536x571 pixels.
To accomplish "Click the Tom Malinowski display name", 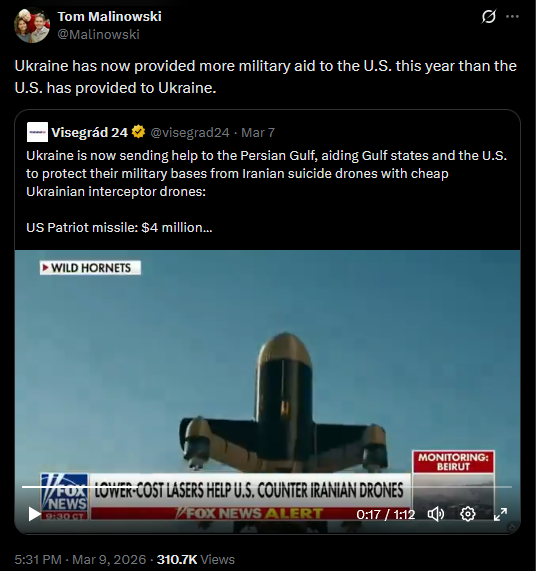I will point(109,16).
